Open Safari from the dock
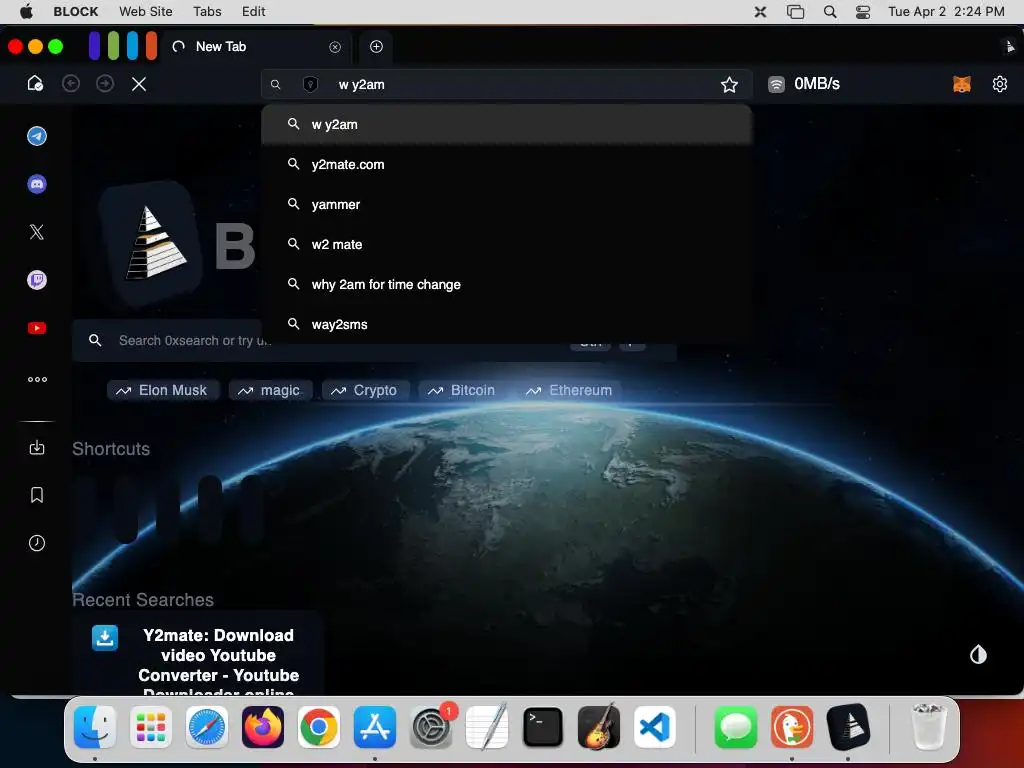 click(206, 727)
